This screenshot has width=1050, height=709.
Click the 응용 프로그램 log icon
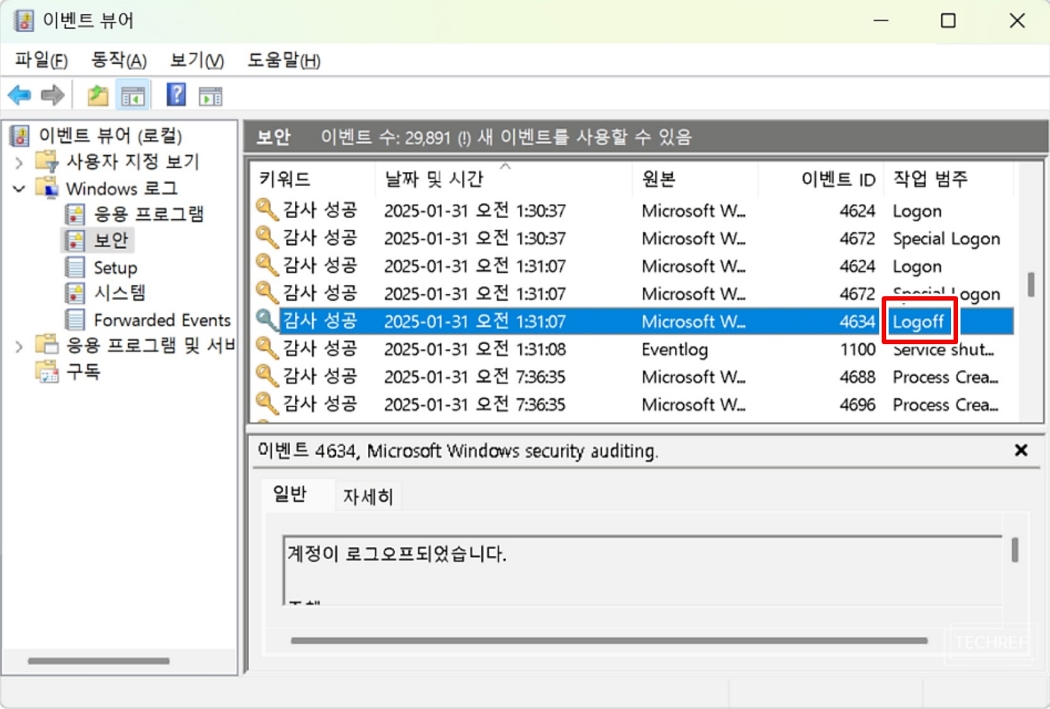click(75, 214)
